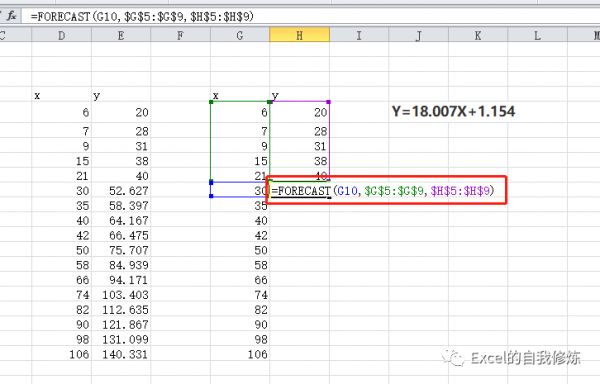Select column L header
The image size is (600, 384).
coord(537,35)
